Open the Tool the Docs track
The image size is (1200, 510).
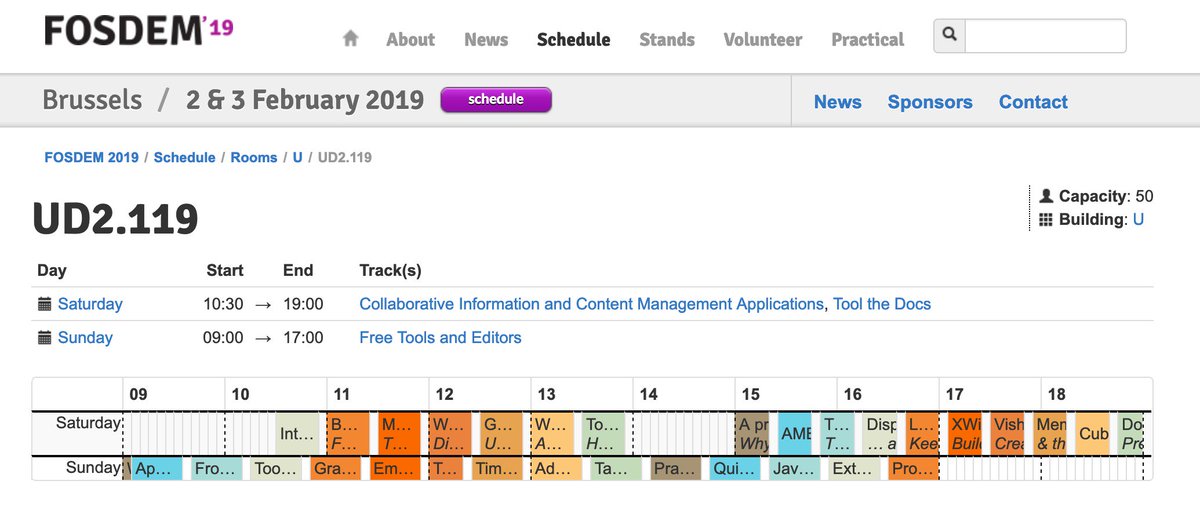click(x=882, y=304)
